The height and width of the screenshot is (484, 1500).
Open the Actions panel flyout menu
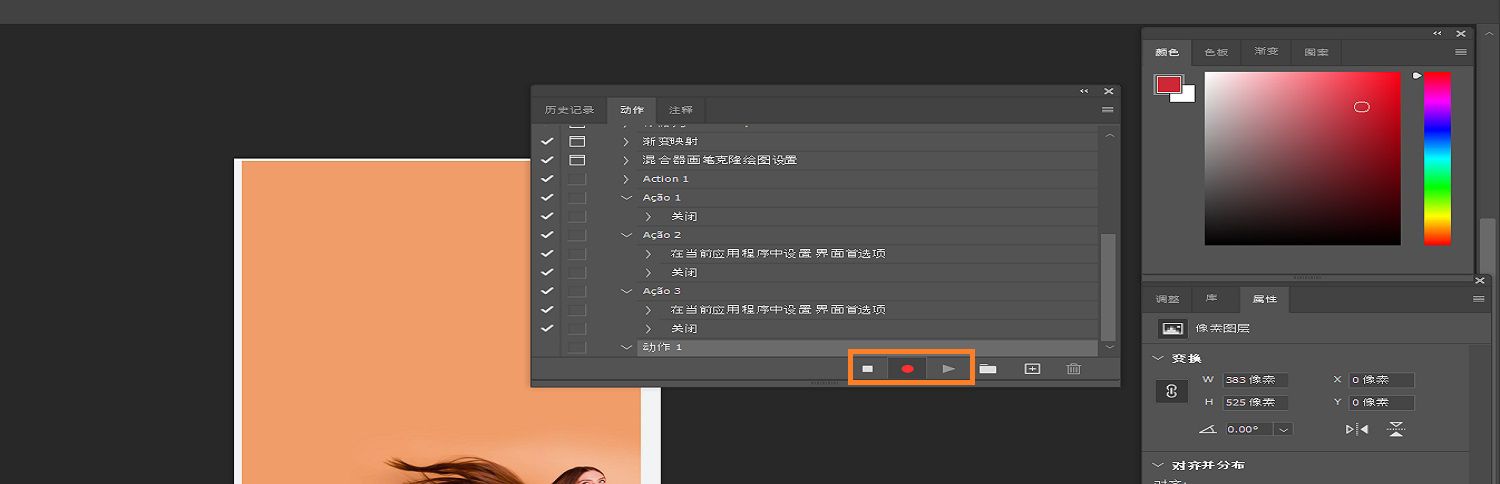1107,110
